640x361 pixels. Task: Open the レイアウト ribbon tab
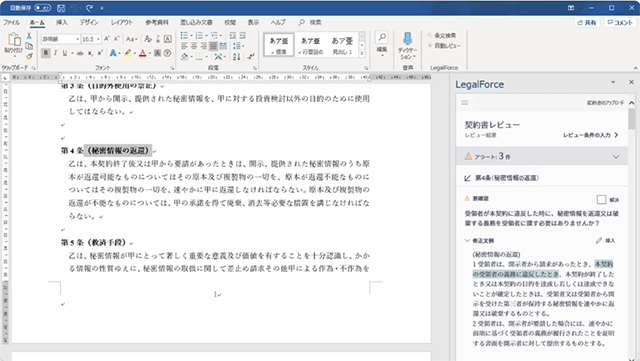point(122,22)
